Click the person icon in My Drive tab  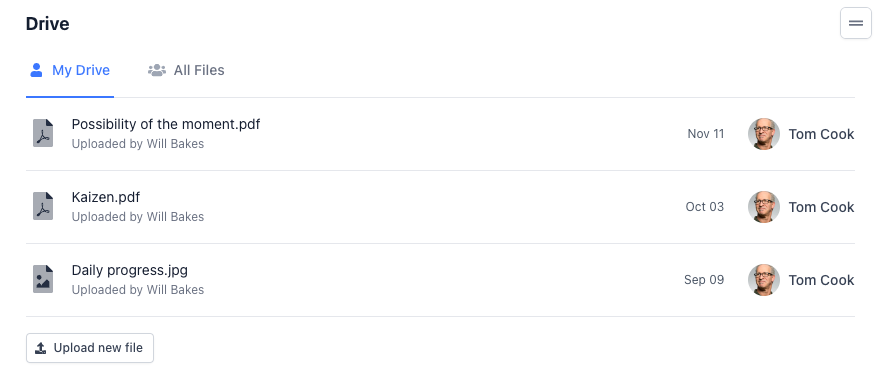coord(36,70)
